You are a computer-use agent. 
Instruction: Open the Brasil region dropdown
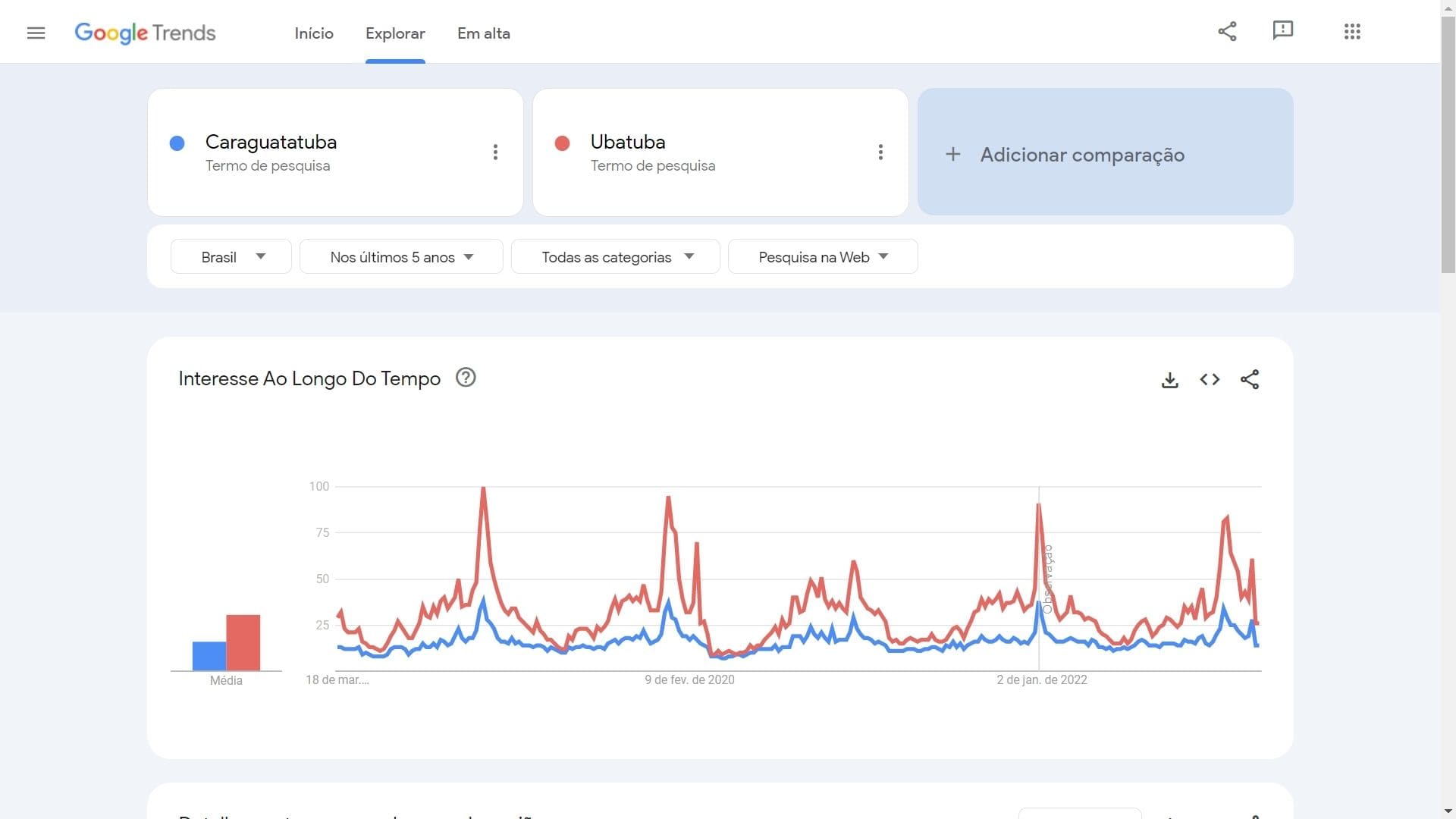point(231,256)
